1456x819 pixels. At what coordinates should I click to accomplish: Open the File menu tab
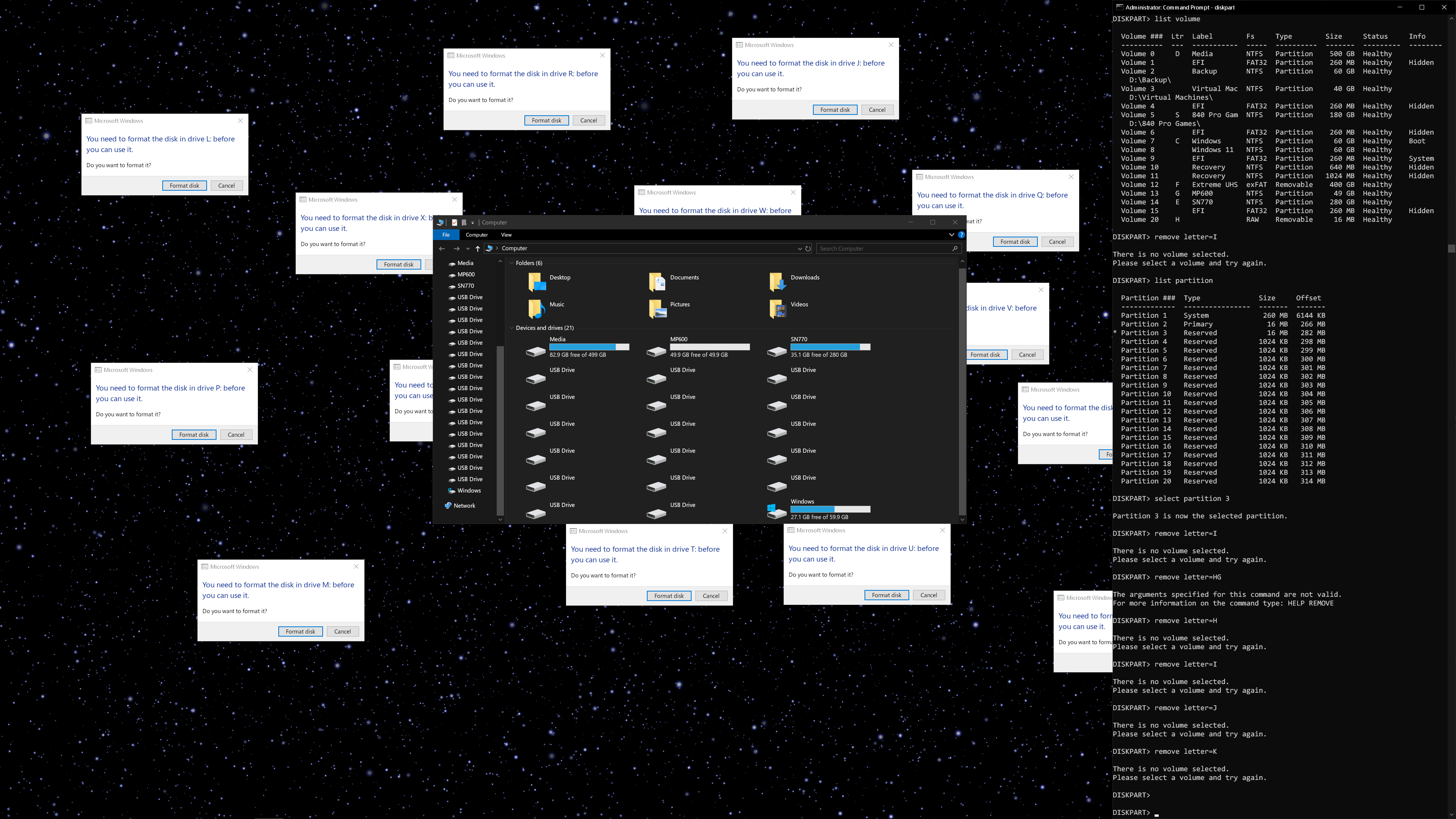tap(446, 235)
